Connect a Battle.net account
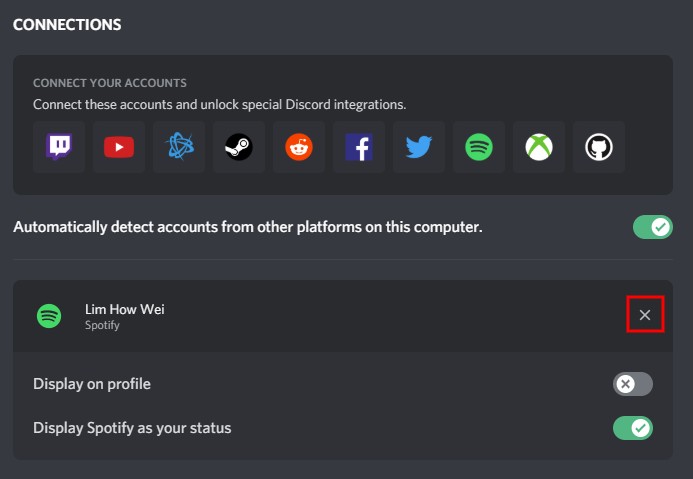The height and width of the screenshot is (479, 693). pos(179,147)
